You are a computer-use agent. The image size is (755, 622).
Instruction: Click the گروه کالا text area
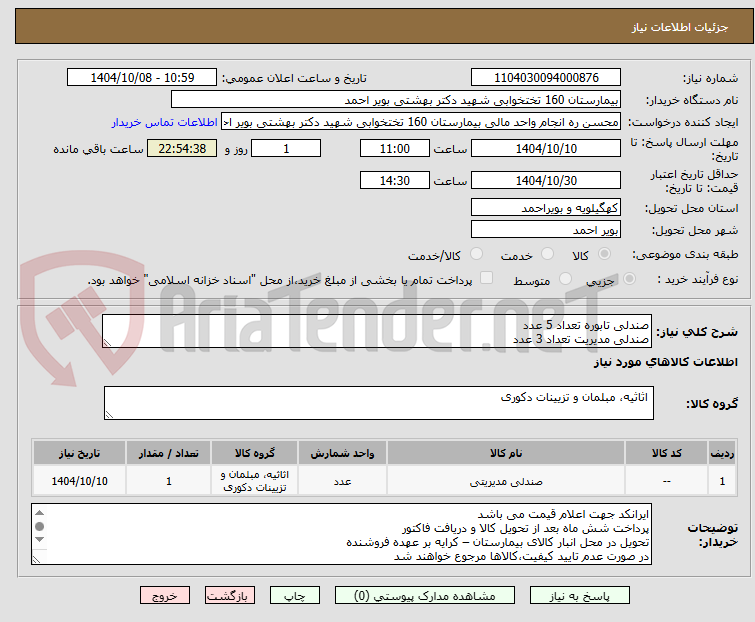[x=379, y=403]
